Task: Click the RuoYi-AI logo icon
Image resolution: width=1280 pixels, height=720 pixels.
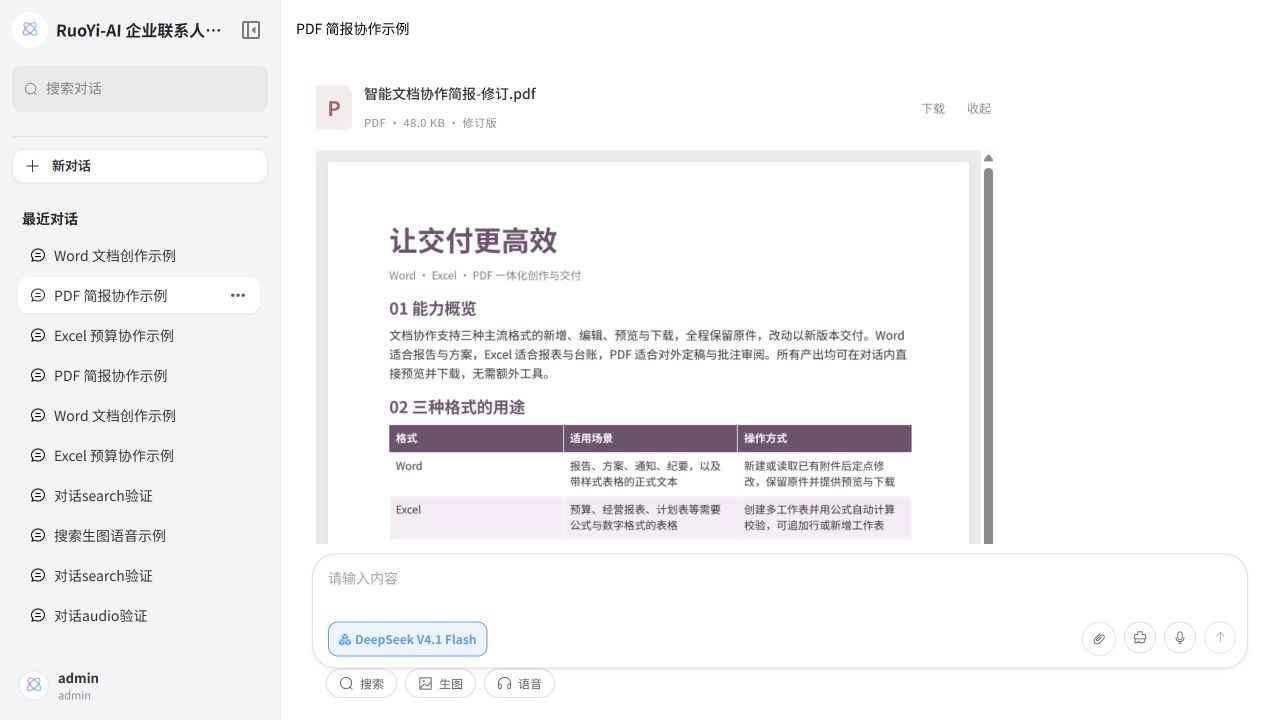Action: pos(30,30)
